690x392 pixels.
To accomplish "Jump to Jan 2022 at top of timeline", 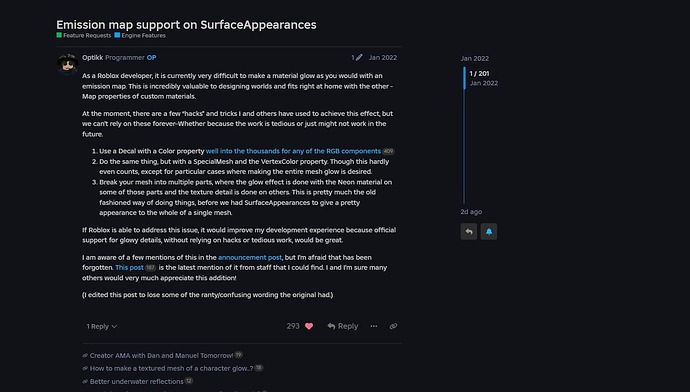I will (x=474, y=59).
